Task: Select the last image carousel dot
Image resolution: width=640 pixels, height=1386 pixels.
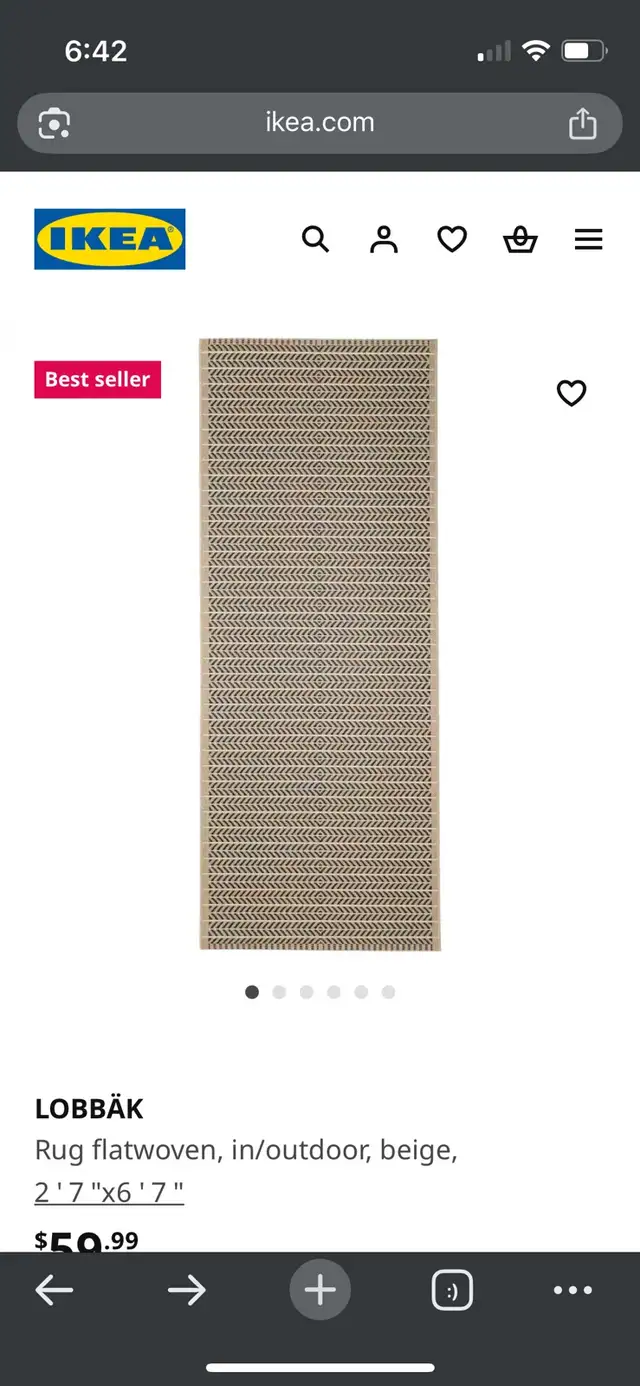Action: coord(388,992)
